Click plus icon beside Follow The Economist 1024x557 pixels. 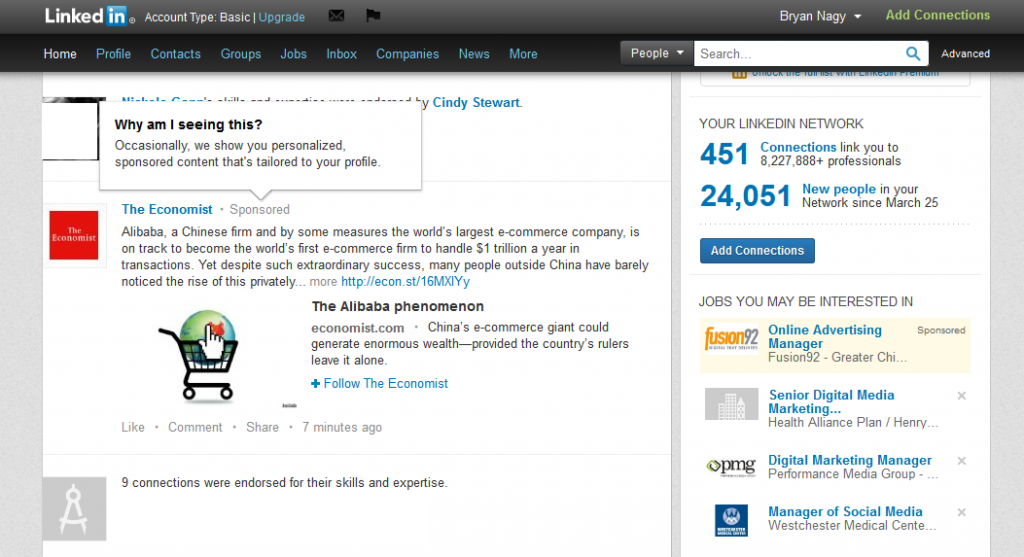[315, 384]
